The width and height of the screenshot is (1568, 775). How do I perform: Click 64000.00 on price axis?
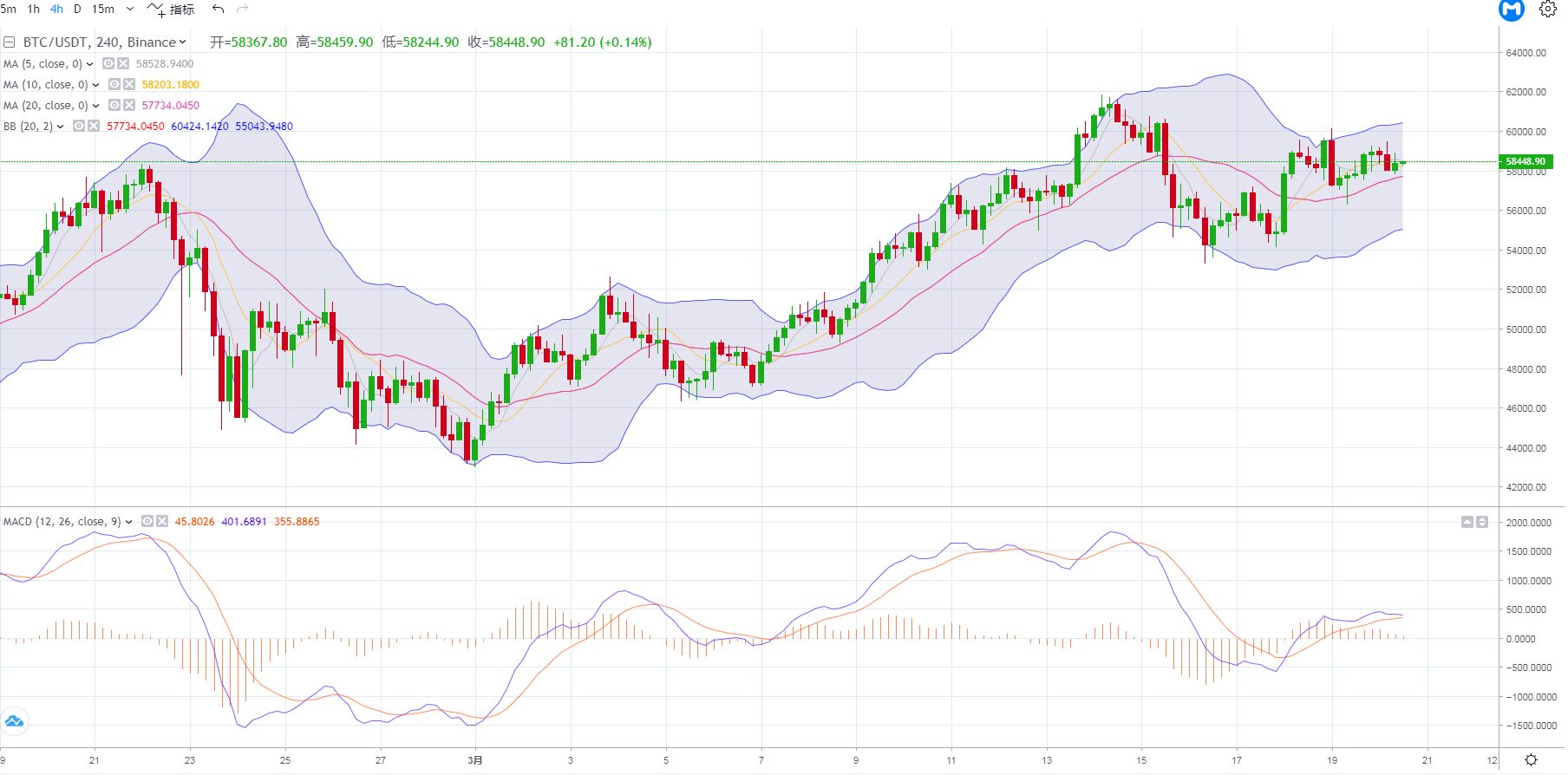pyautogui.click(x=1526, y=53)
